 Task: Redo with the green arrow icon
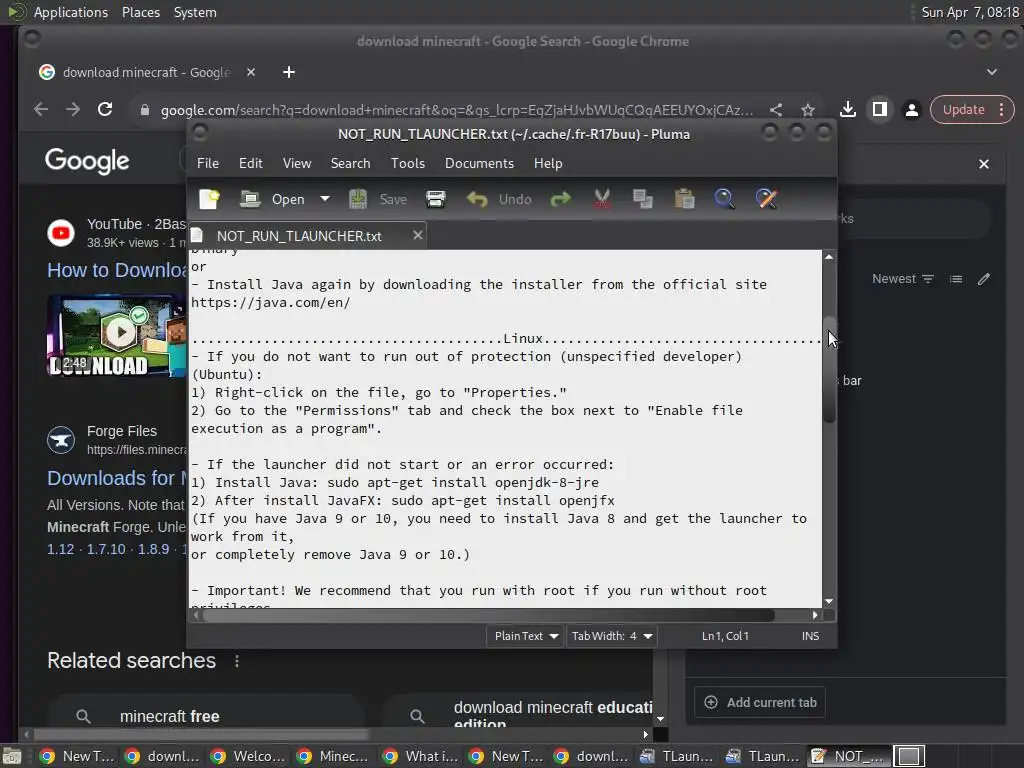click(x=560, y=199)
